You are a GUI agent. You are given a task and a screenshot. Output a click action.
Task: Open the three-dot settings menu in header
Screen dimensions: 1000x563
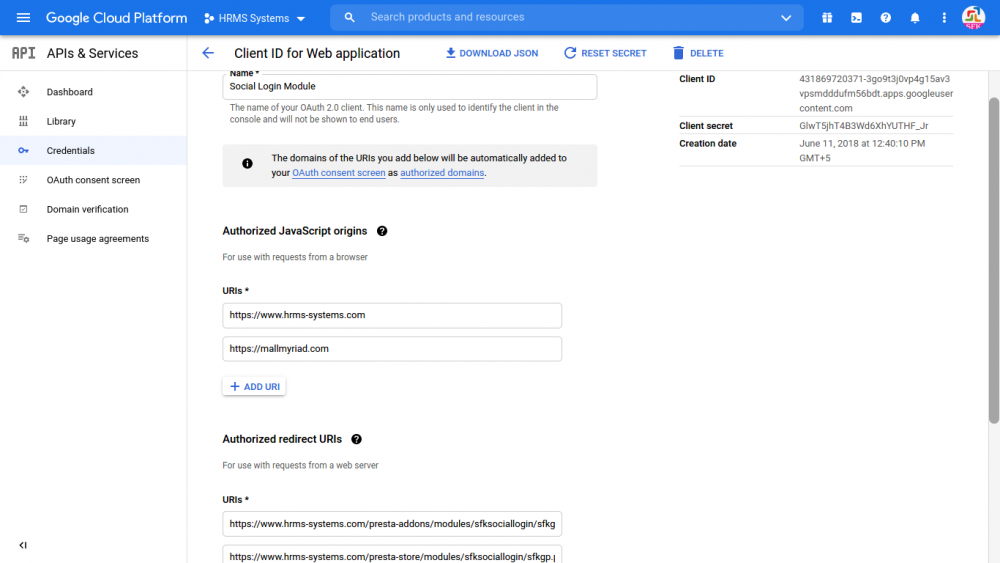tap(945, 18)
